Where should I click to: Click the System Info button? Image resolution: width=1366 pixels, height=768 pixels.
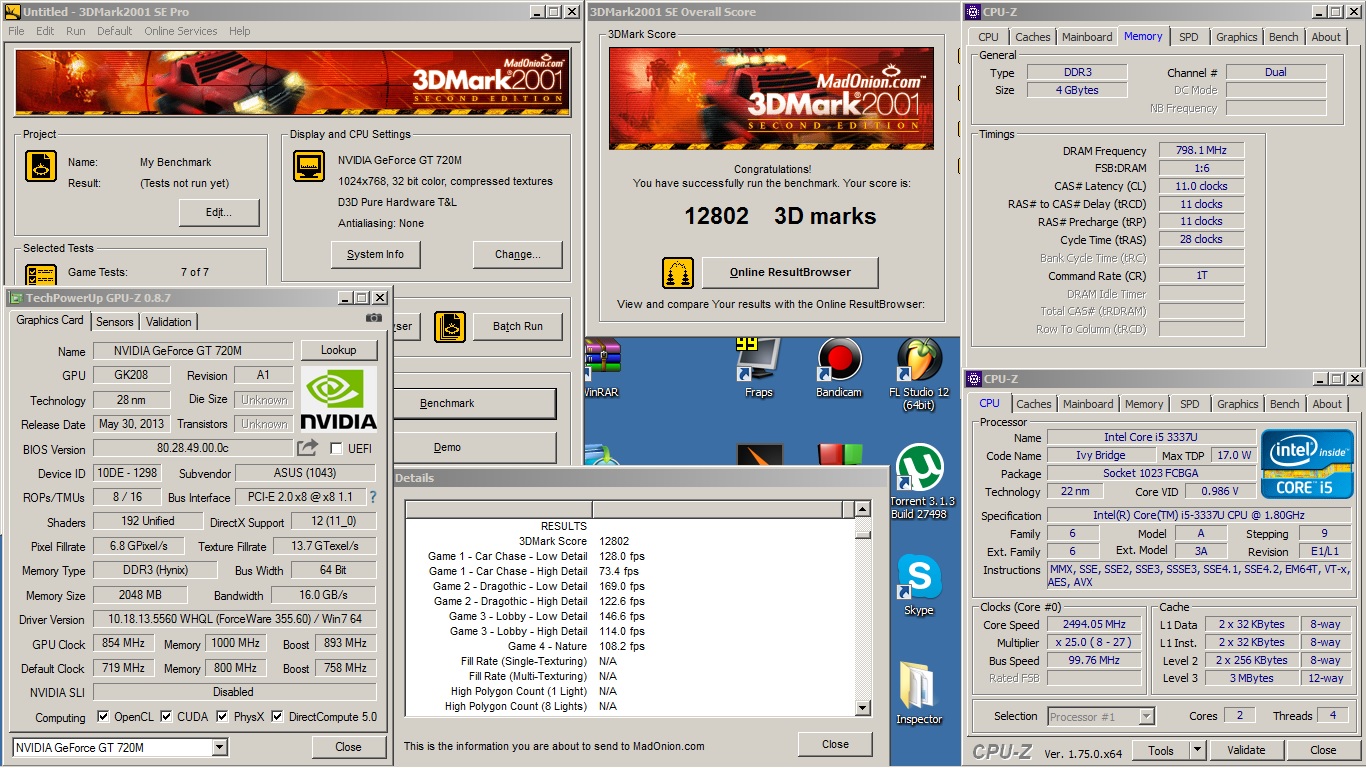coord(375,254)
